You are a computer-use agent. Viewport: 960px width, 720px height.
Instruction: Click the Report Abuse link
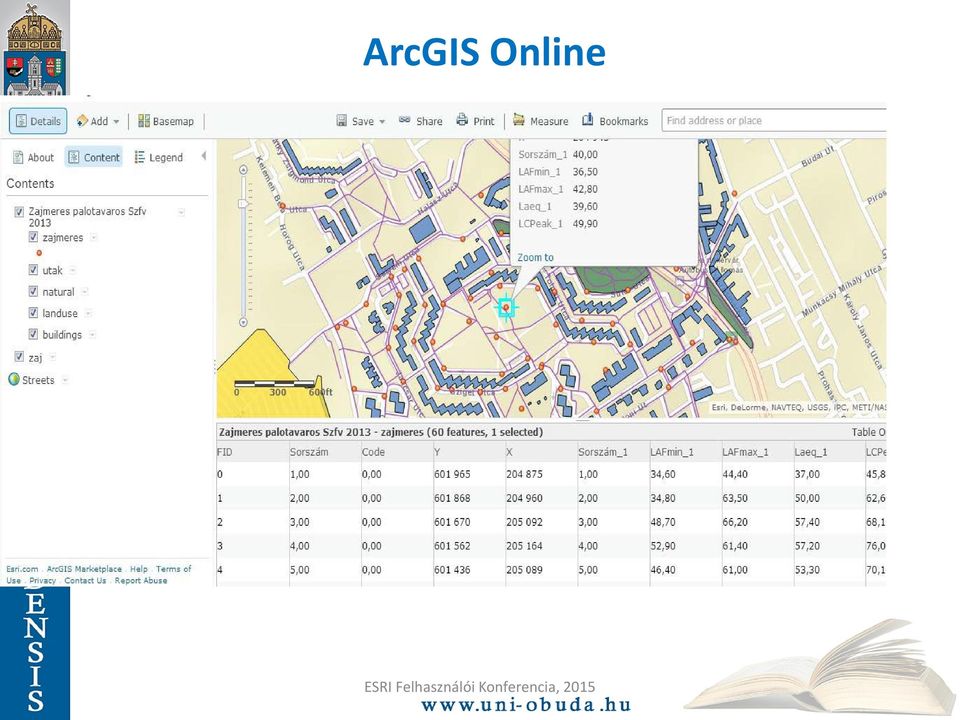pos(141,580)
